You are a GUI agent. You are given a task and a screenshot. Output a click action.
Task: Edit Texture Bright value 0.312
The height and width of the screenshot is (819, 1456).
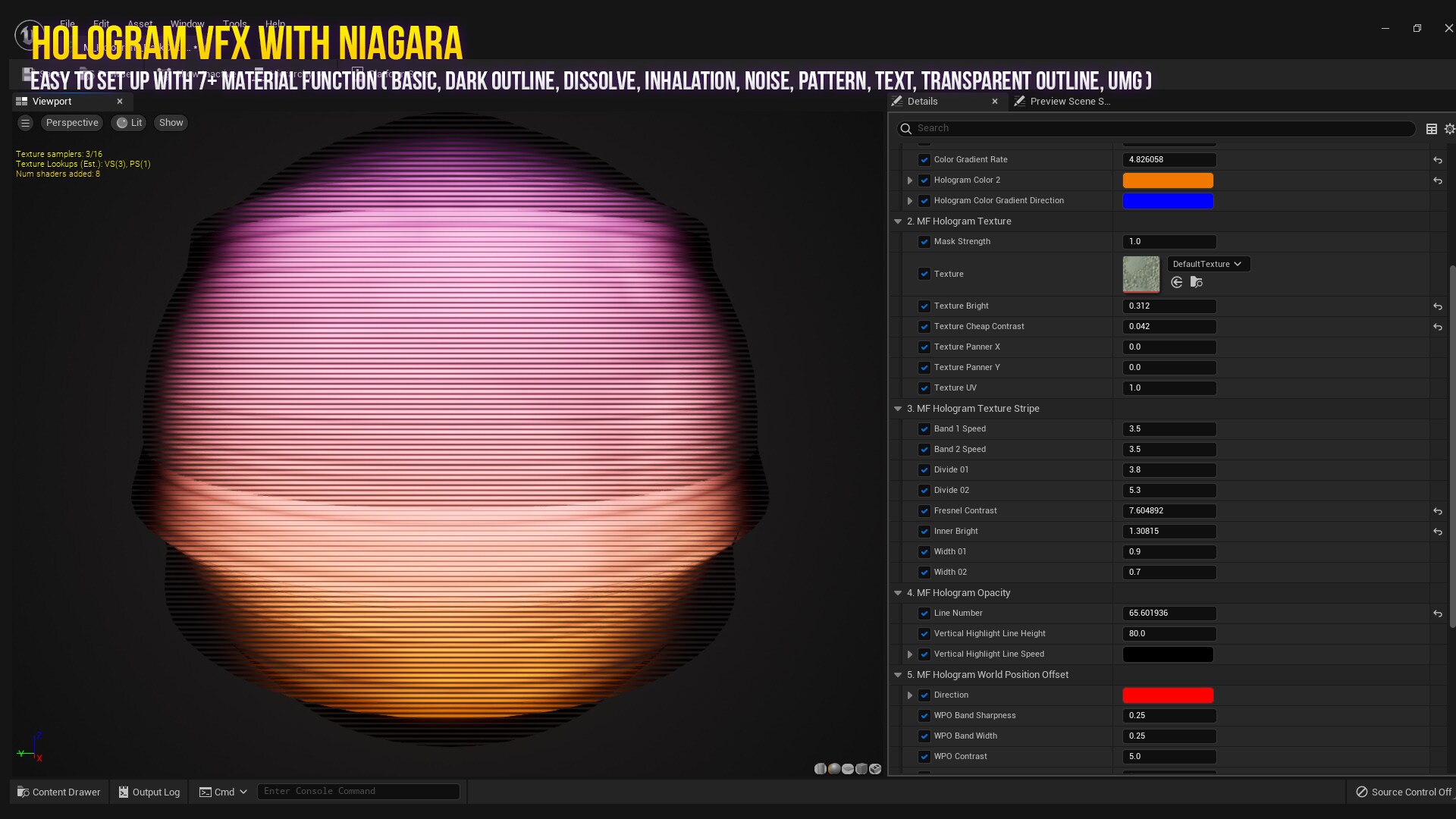(1169, 306)
